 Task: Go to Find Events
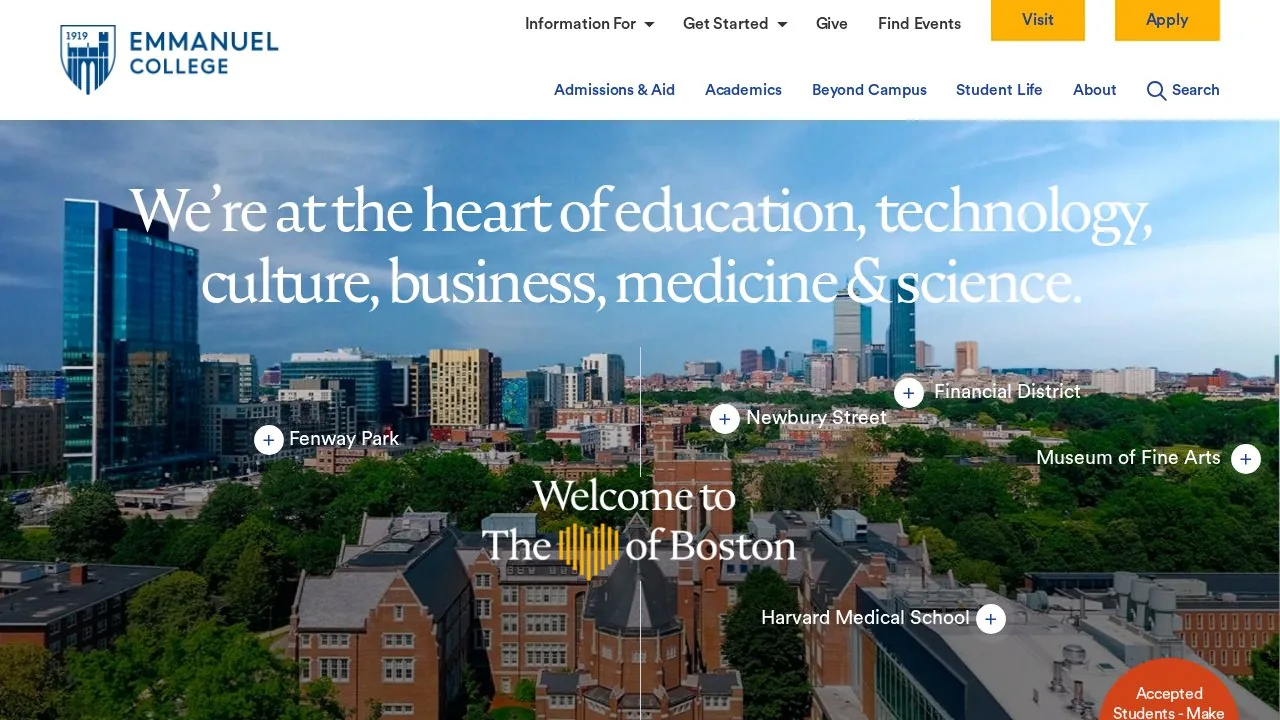click(x=919, y=24)
